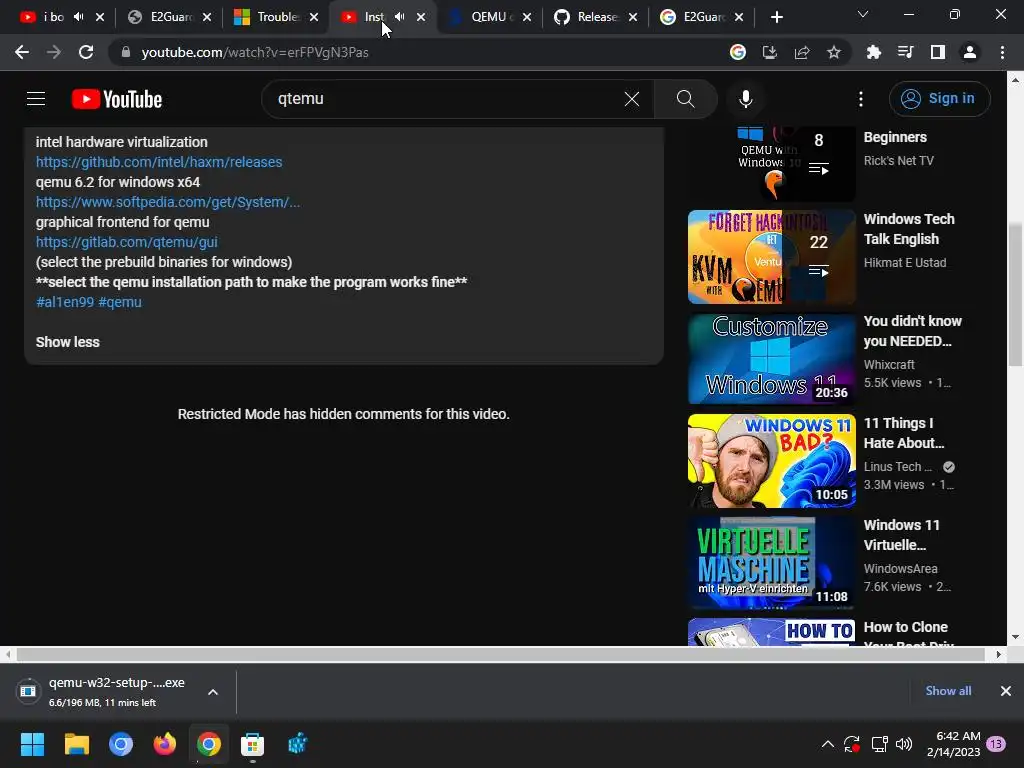
Task: Go back to previous page
Action: click(x=22, y=52)
